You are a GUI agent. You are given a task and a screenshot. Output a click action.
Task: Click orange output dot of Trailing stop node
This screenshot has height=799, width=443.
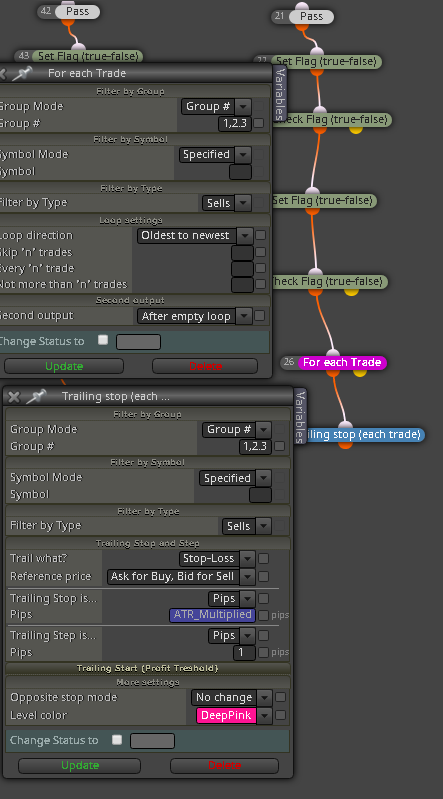pyautogui.click(x=345, y=444)
